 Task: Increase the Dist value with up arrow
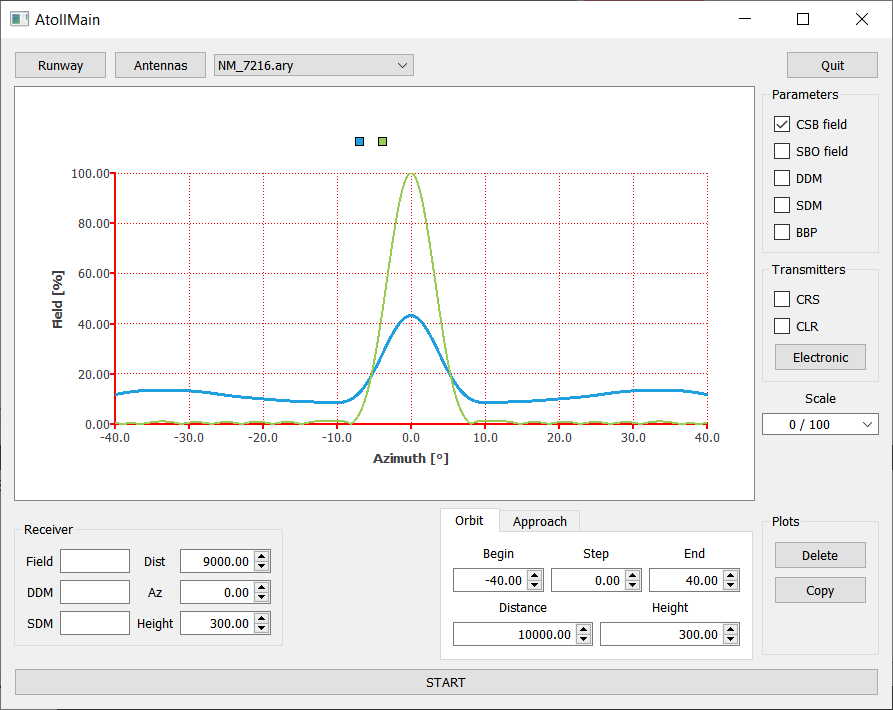point(262,557)
